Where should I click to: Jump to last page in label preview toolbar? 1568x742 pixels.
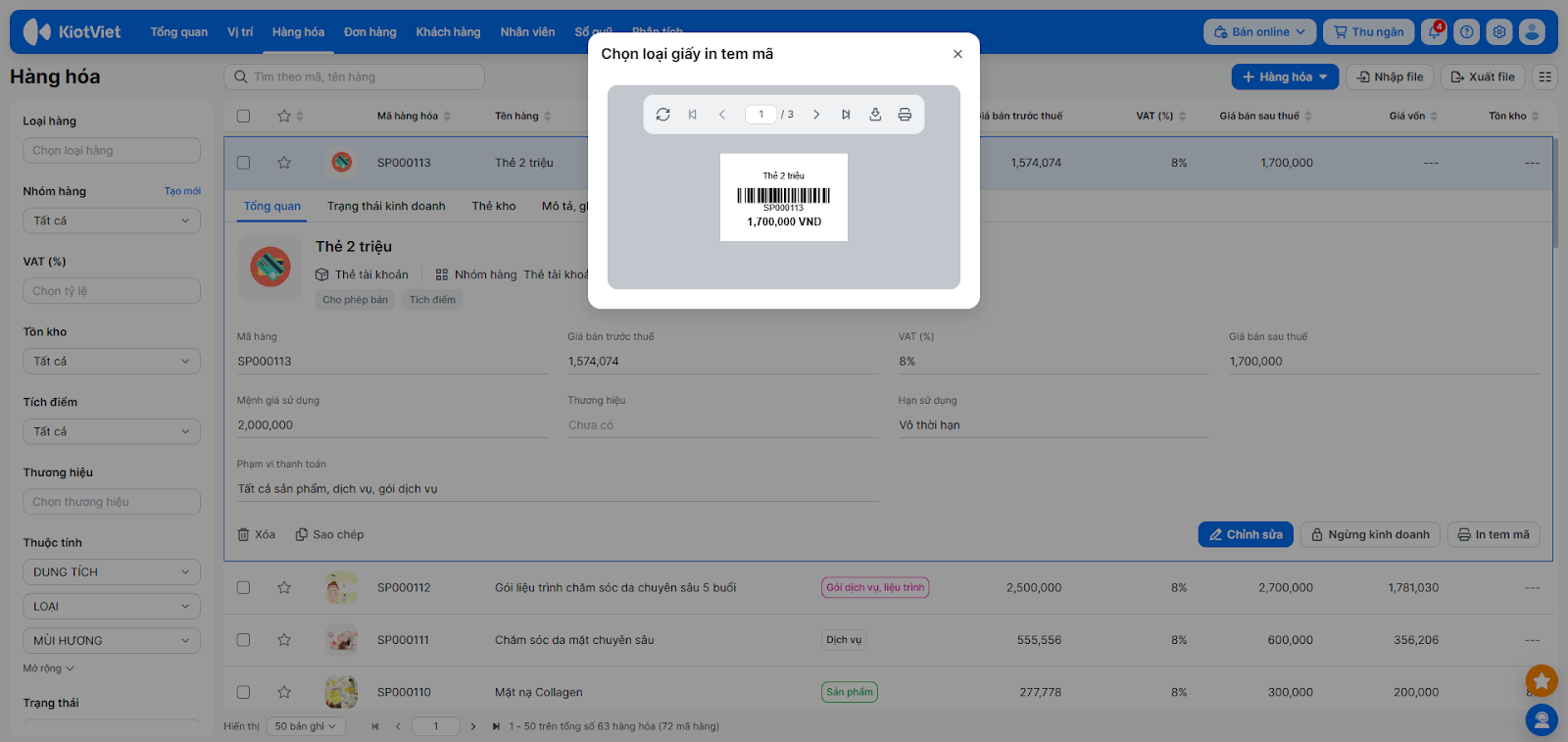[x=846, y=115]
